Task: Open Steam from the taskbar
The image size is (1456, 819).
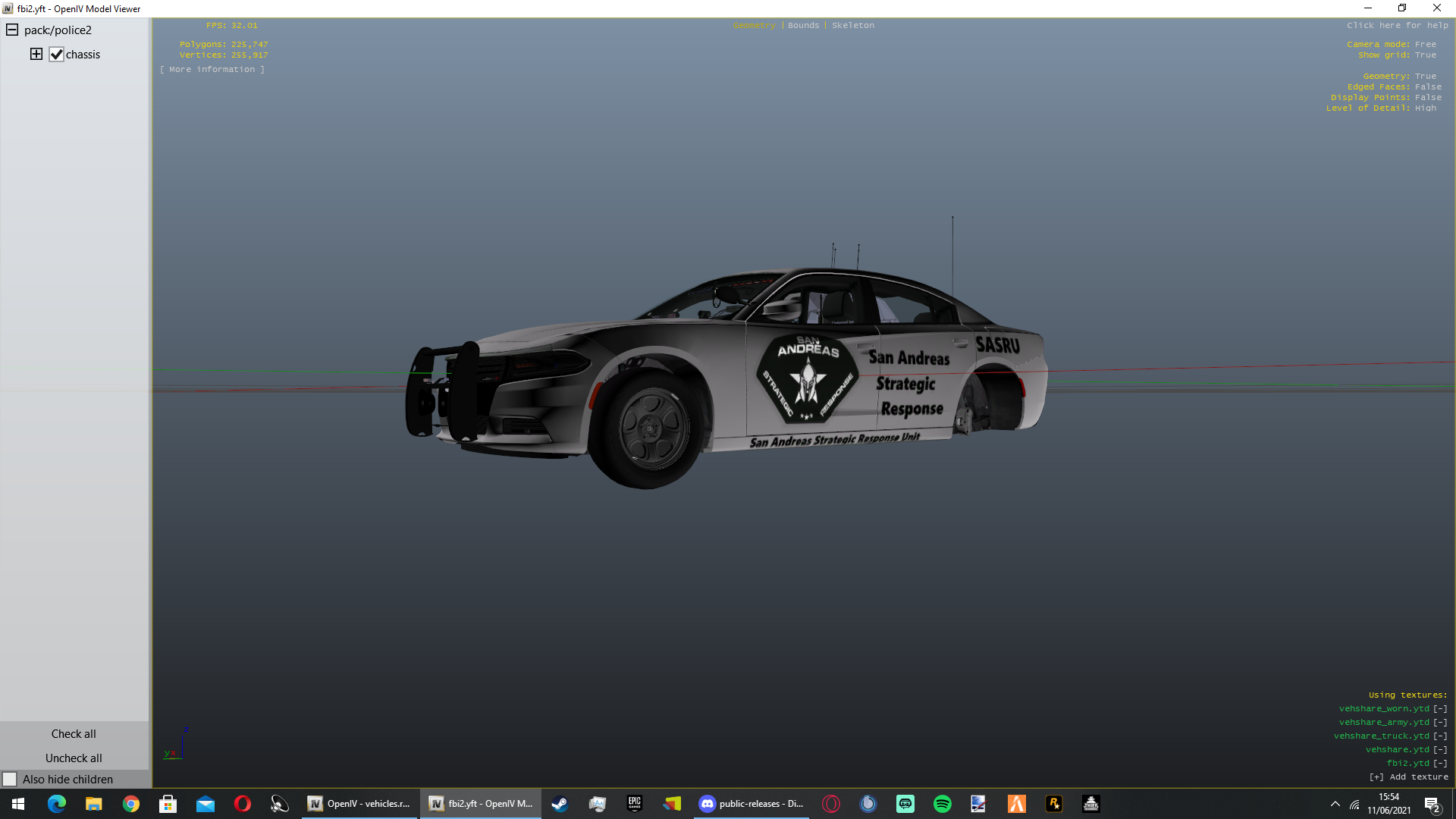Action: pyautogui.click(x=560, y=804)
